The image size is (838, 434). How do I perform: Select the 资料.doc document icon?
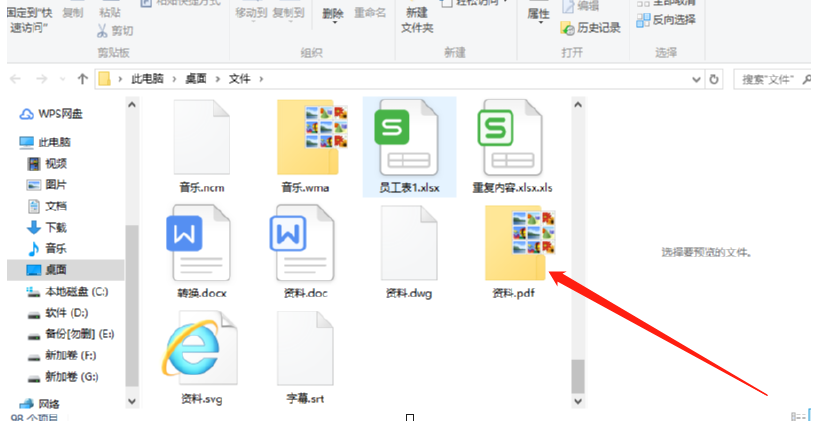[302, 243]
